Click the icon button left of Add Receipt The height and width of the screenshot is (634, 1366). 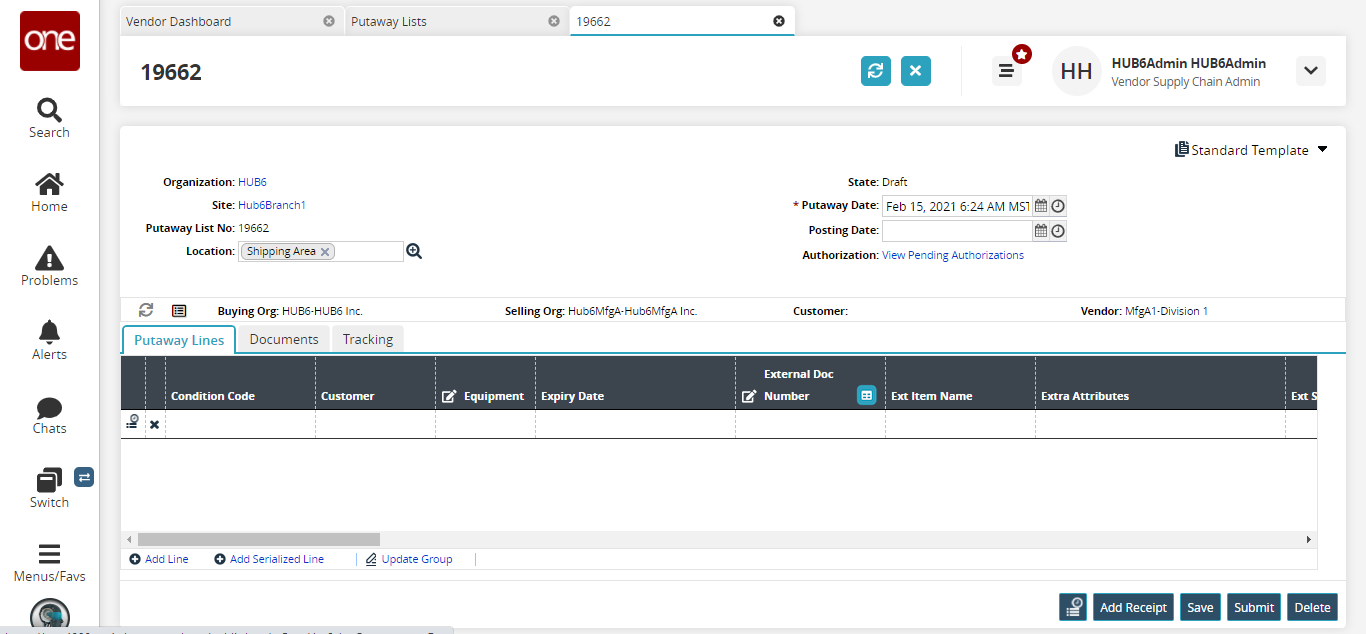[x=1074, y=607]
